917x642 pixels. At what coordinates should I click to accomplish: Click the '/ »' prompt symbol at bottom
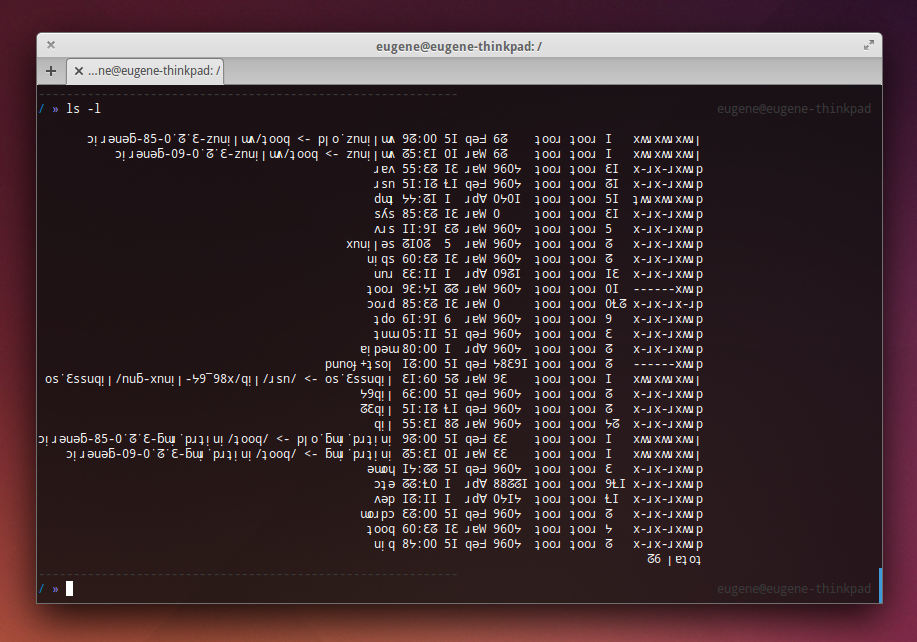(x=48, y=588)
